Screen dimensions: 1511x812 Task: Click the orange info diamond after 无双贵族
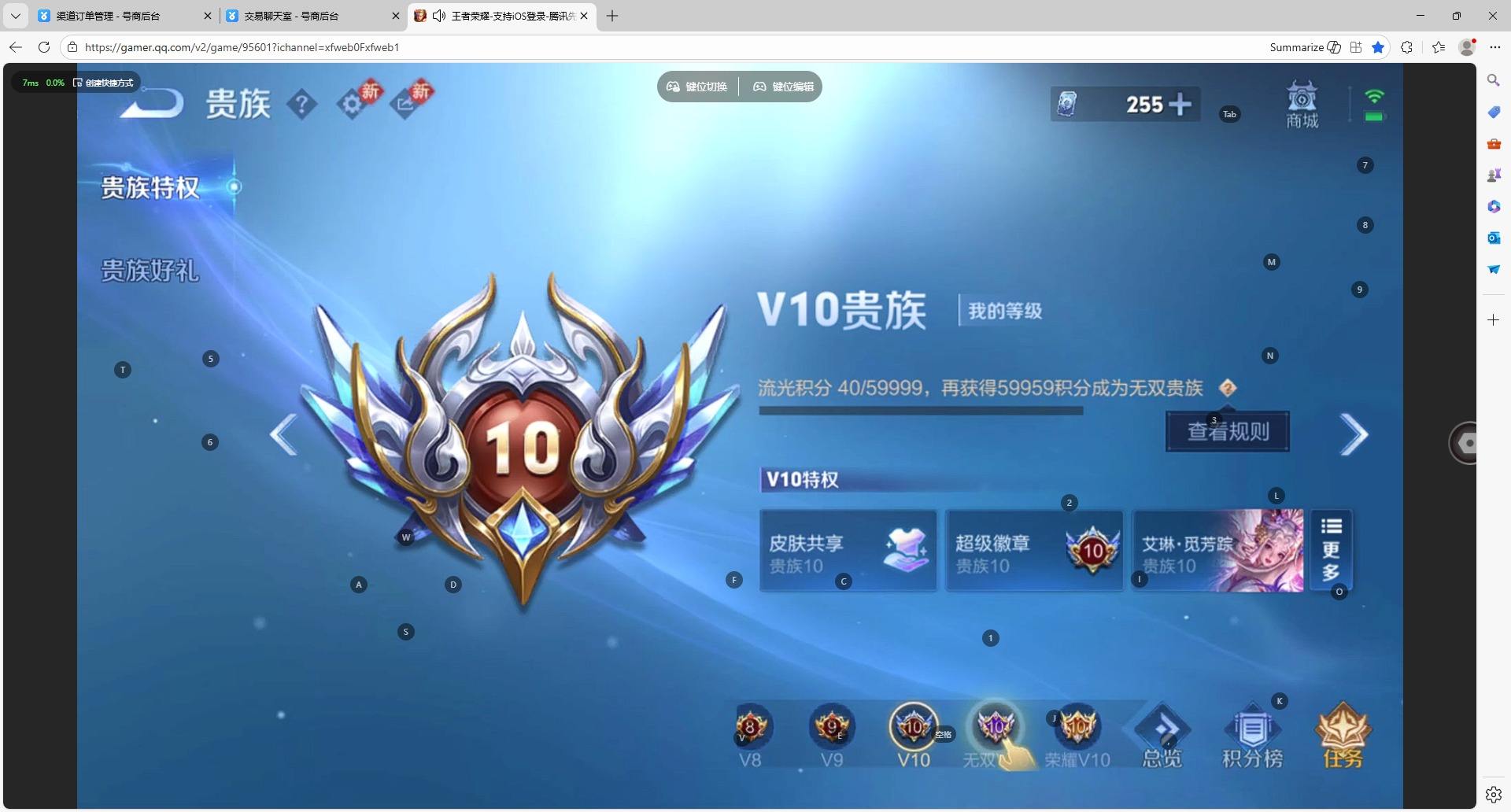pos(1227,388)
